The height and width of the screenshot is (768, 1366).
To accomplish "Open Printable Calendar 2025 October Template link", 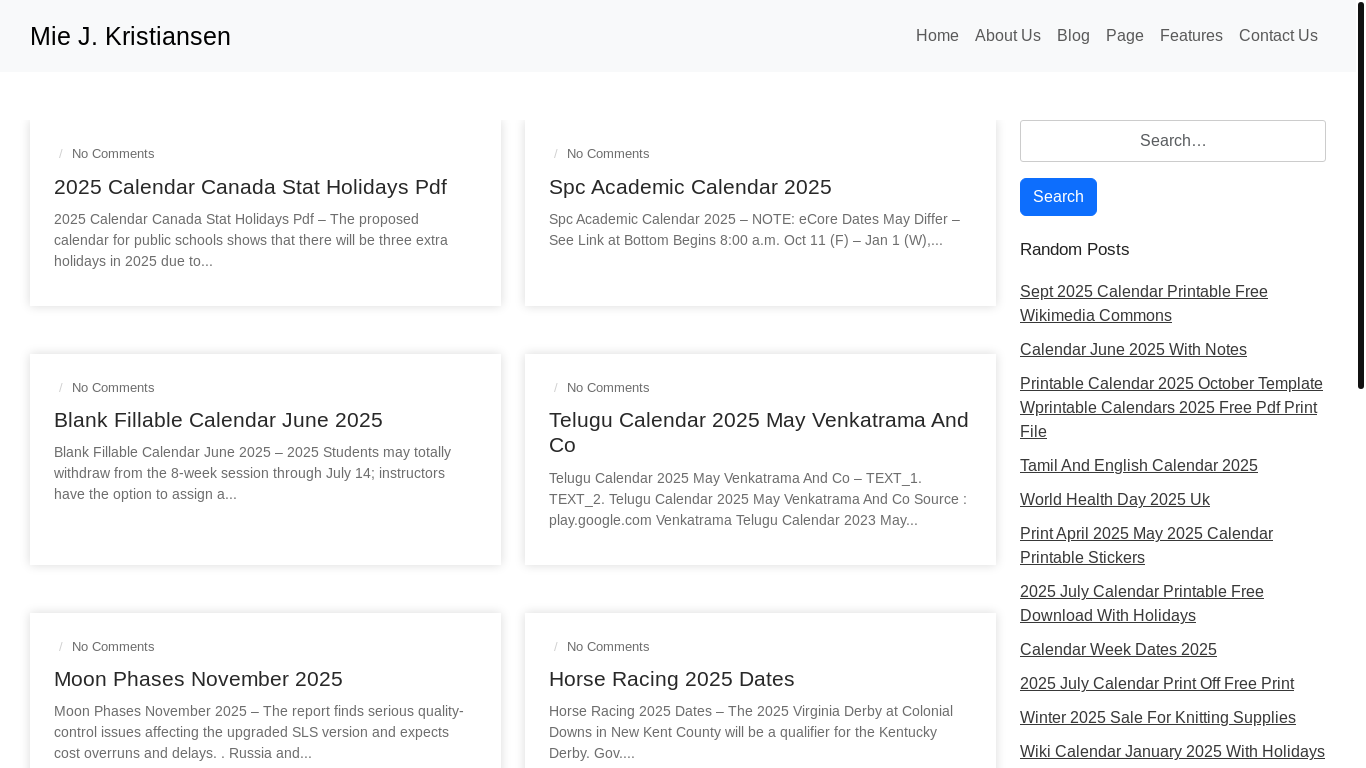I will point(1171,408).
